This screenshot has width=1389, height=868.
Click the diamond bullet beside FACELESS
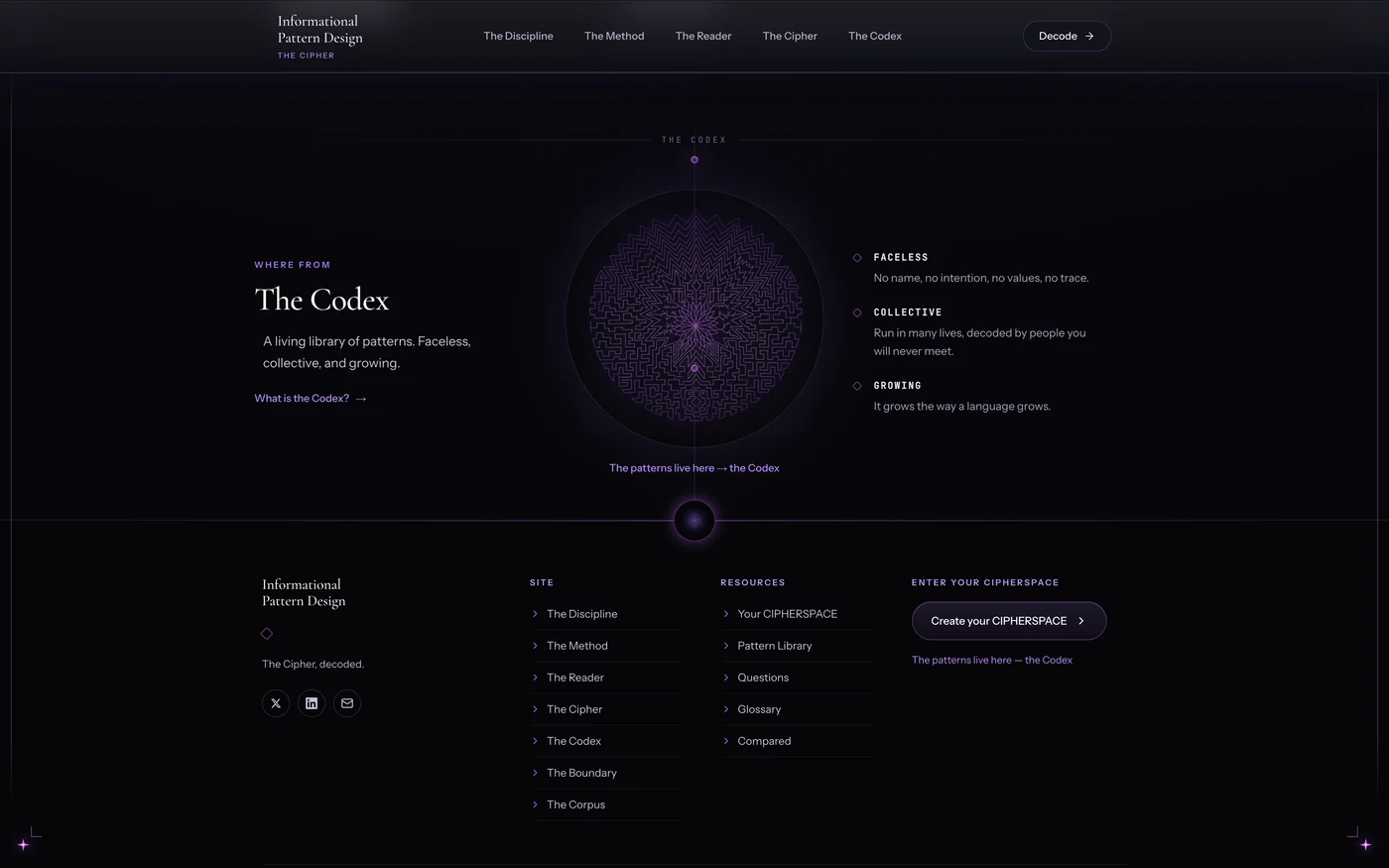coord(857,258)
